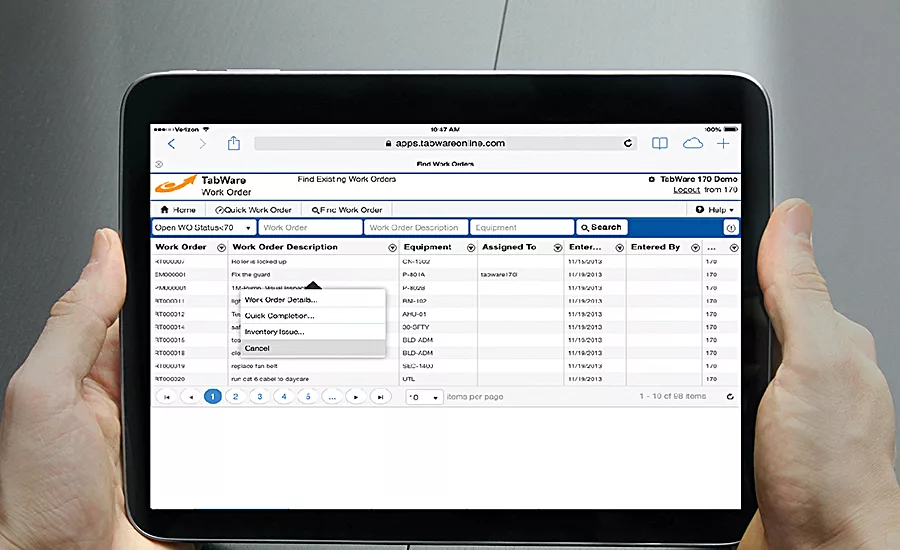Go to next page pager icon
The image size is (900, 550).
point(356,397)
